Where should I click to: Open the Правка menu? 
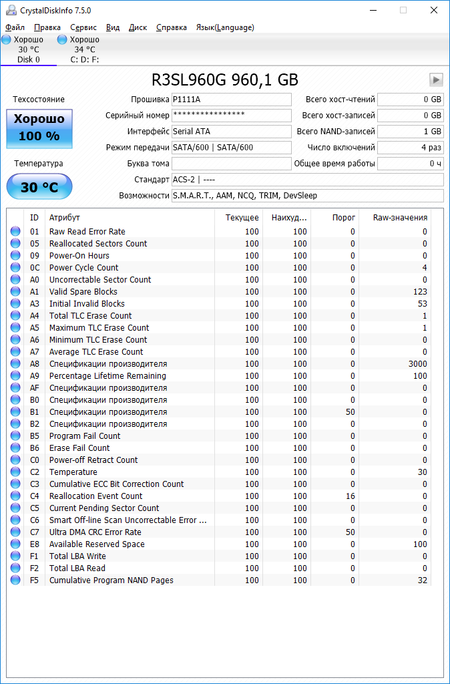[47, 27]
